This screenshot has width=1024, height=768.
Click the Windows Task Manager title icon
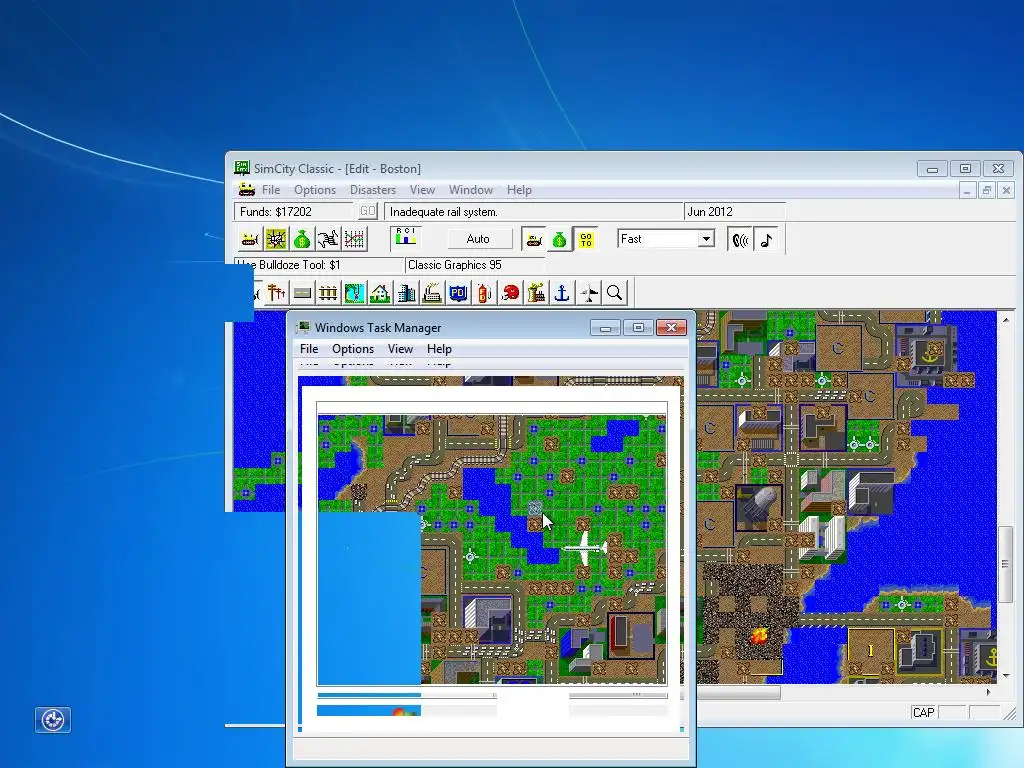click(302, 327)
